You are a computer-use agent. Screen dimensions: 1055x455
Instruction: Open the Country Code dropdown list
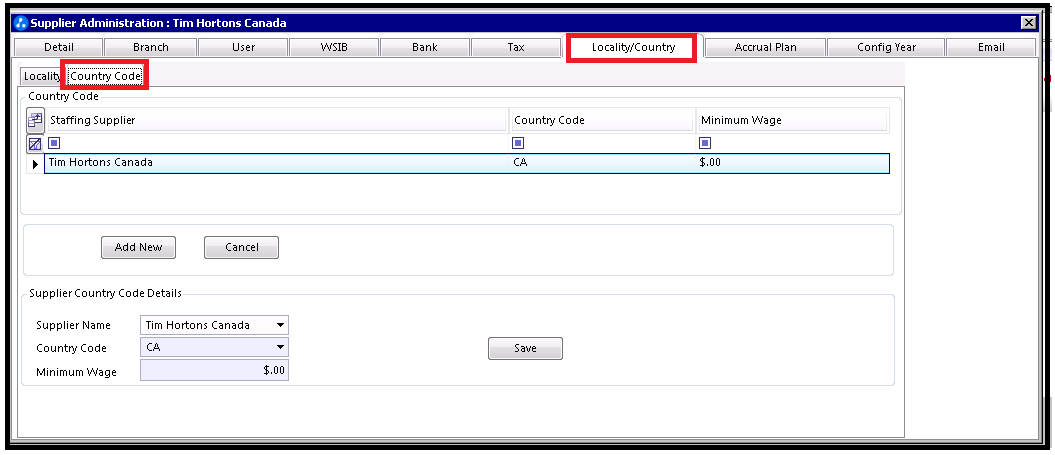coord(280,347)
